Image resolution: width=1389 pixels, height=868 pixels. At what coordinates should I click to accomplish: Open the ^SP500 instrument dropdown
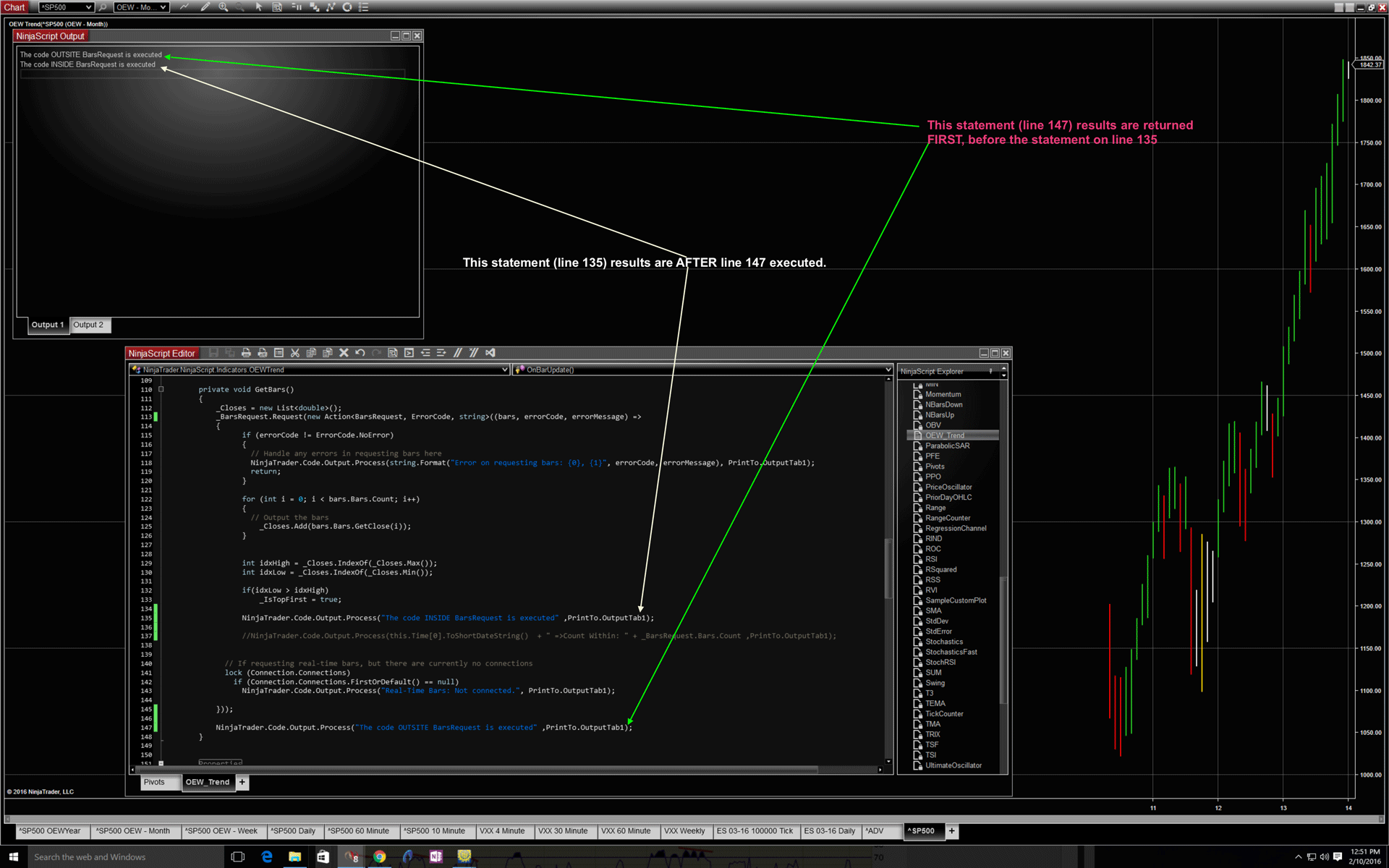88,7
